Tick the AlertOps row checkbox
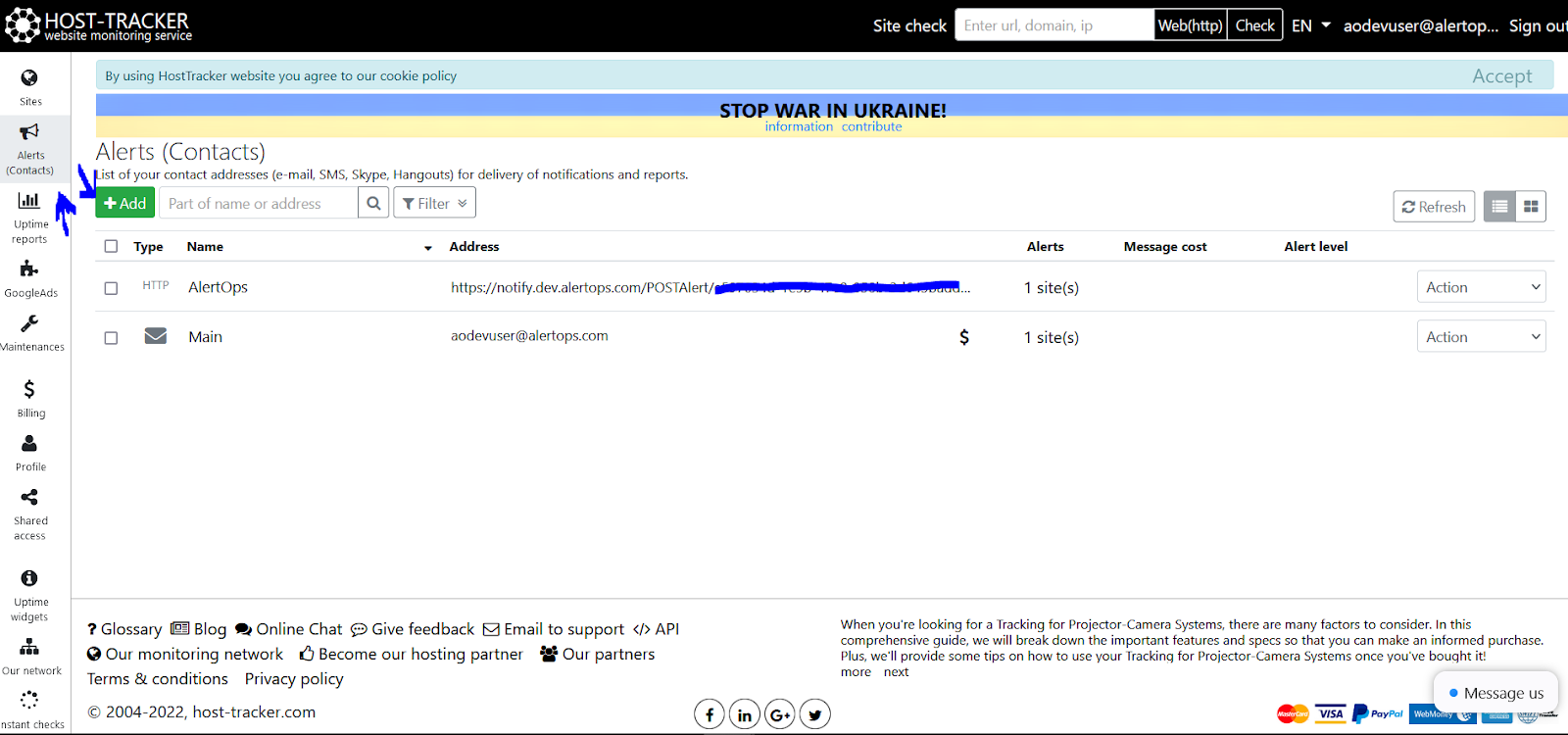This screenshot has height=735, width=1568. pos(111,288)
